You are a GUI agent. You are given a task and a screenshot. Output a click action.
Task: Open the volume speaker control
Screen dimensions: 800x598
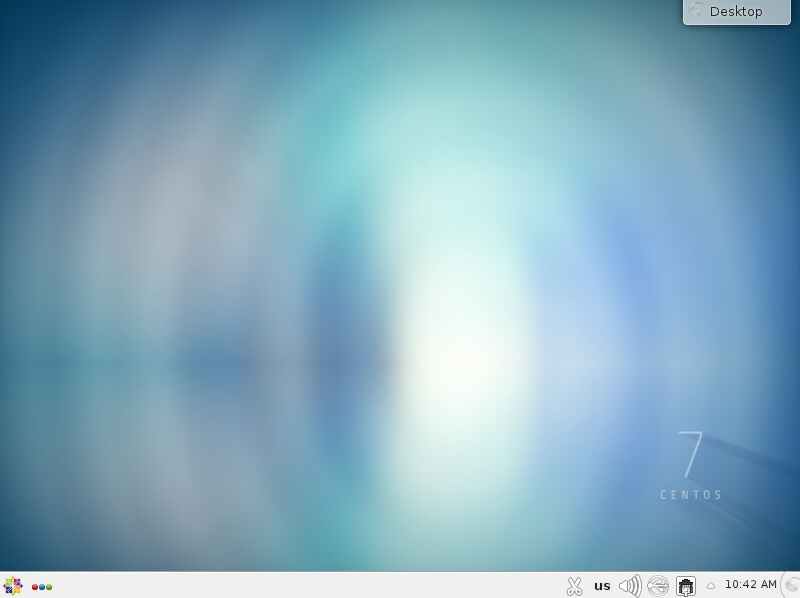[x=630, y=586]
